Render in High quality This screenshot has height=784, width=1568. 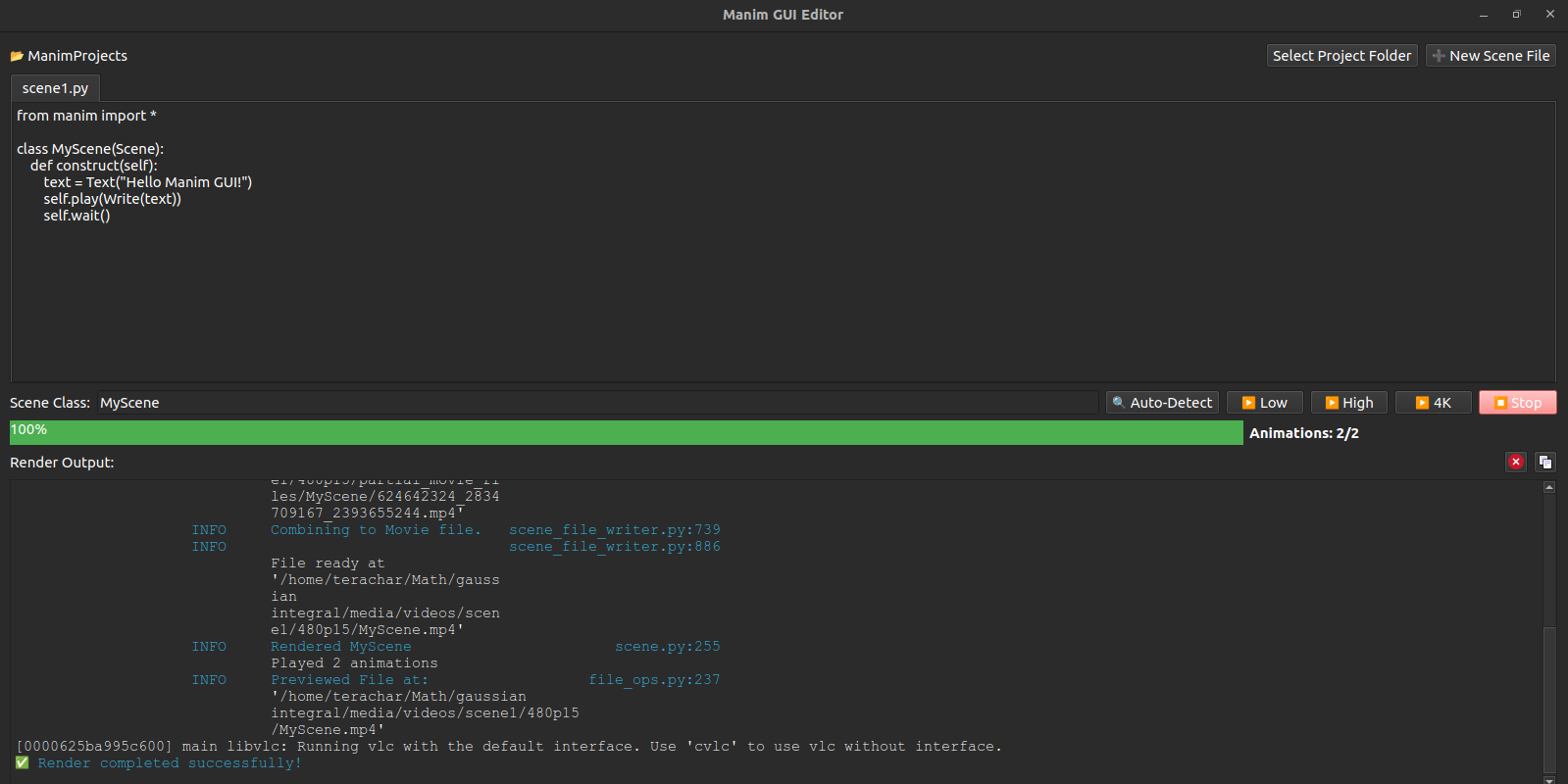tap(1349, 403)
